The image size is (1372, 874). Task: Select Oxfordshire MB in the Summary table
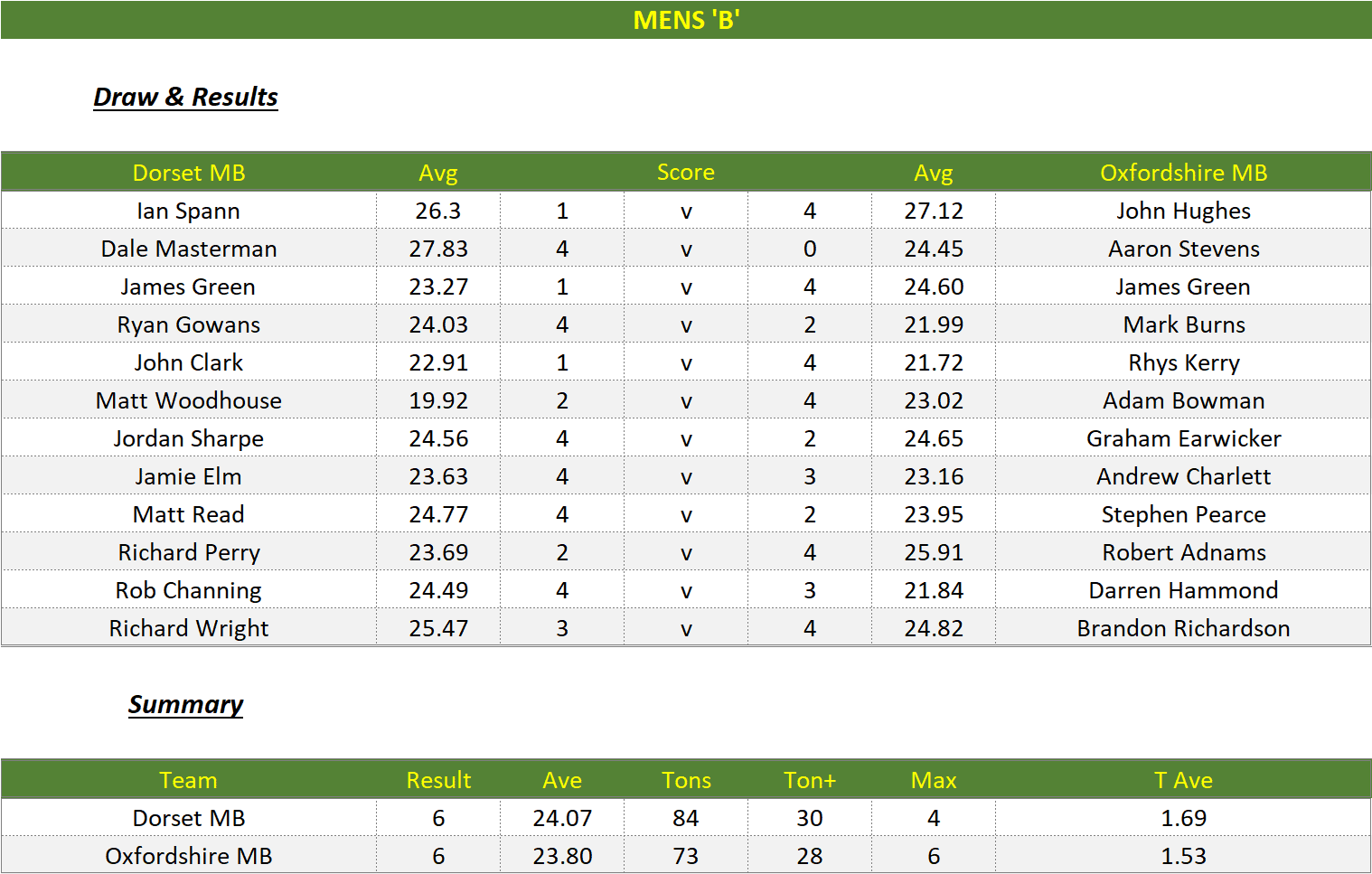[189, 856]
